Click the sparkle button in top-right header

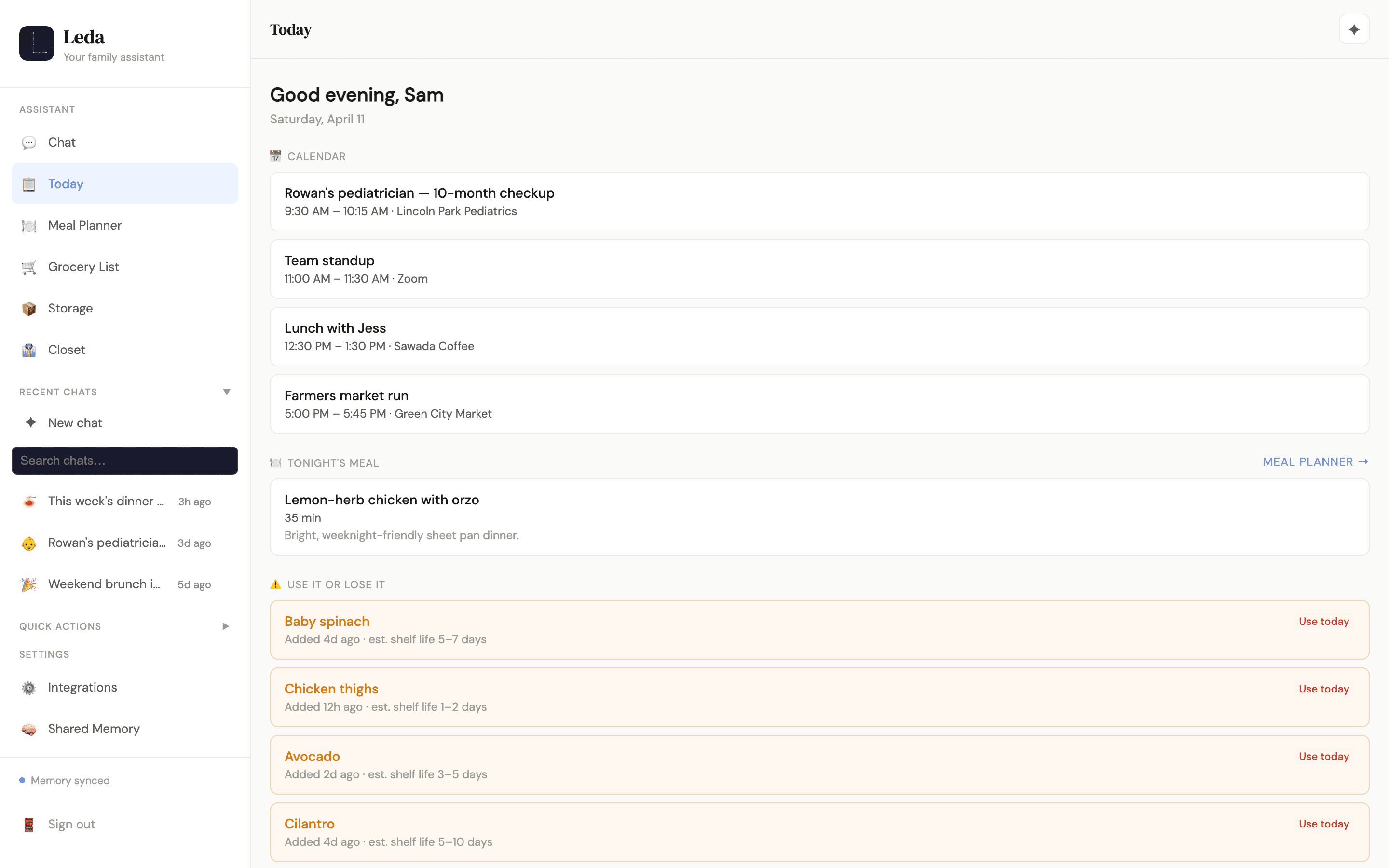click(1353, 29)
